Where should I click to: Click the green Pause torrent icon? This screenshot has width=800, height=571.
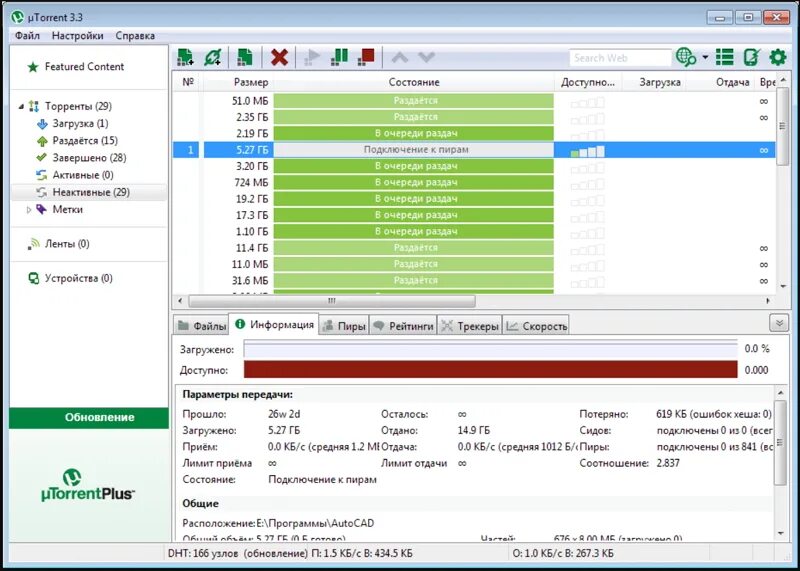(x=339, y=57)
